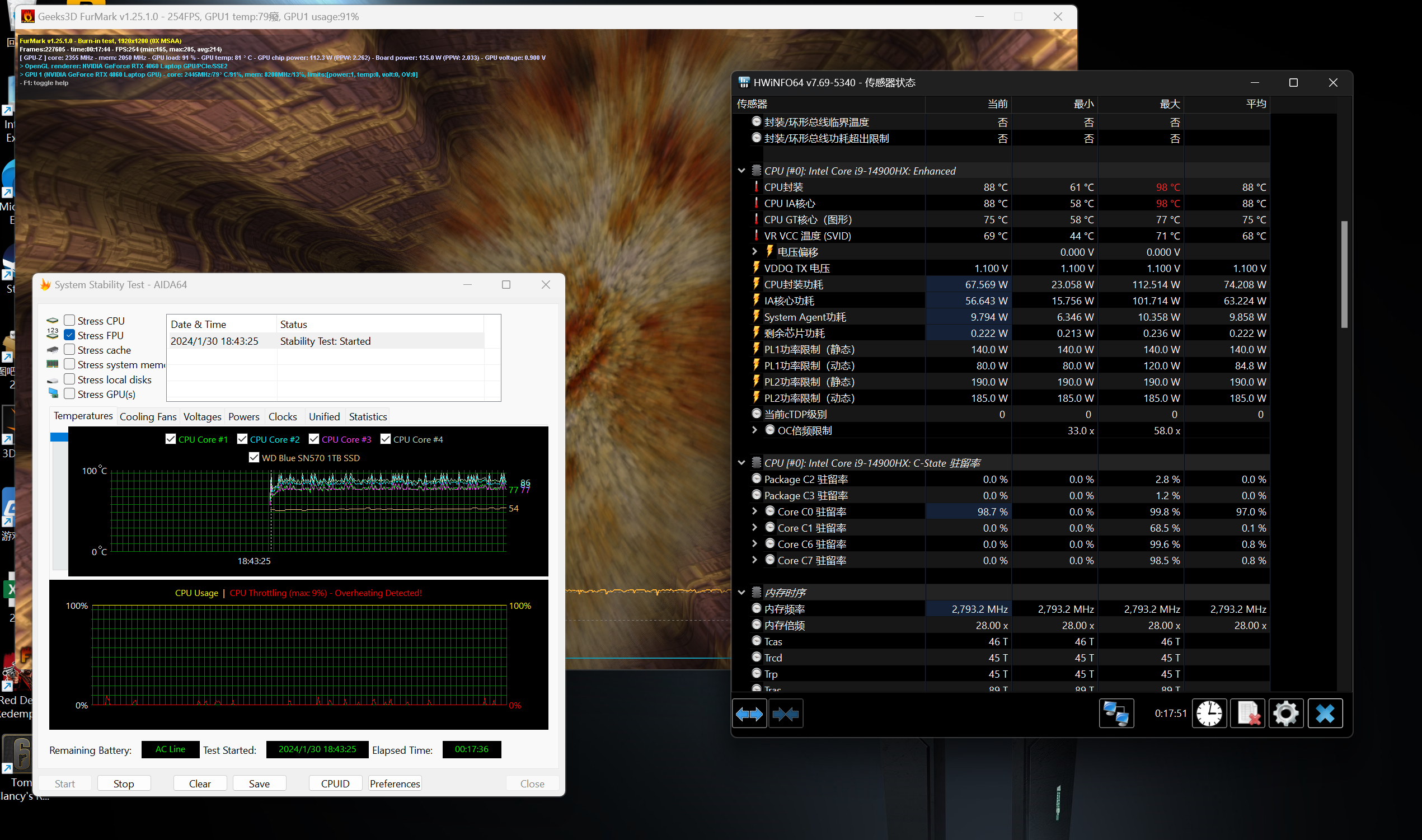
Task: Click the Save button in AIDA64
Action: coord(258,784)
